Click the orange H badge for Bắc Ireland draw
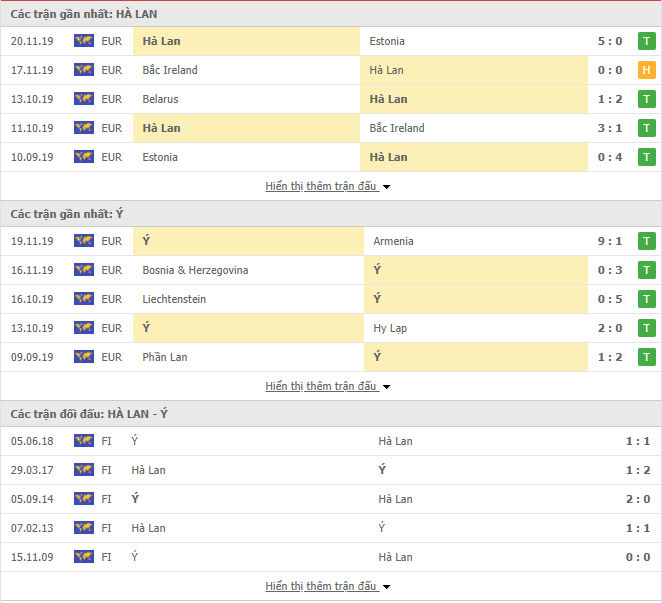The width and height of the screenshot is (662, 603). tap(646, 70)
